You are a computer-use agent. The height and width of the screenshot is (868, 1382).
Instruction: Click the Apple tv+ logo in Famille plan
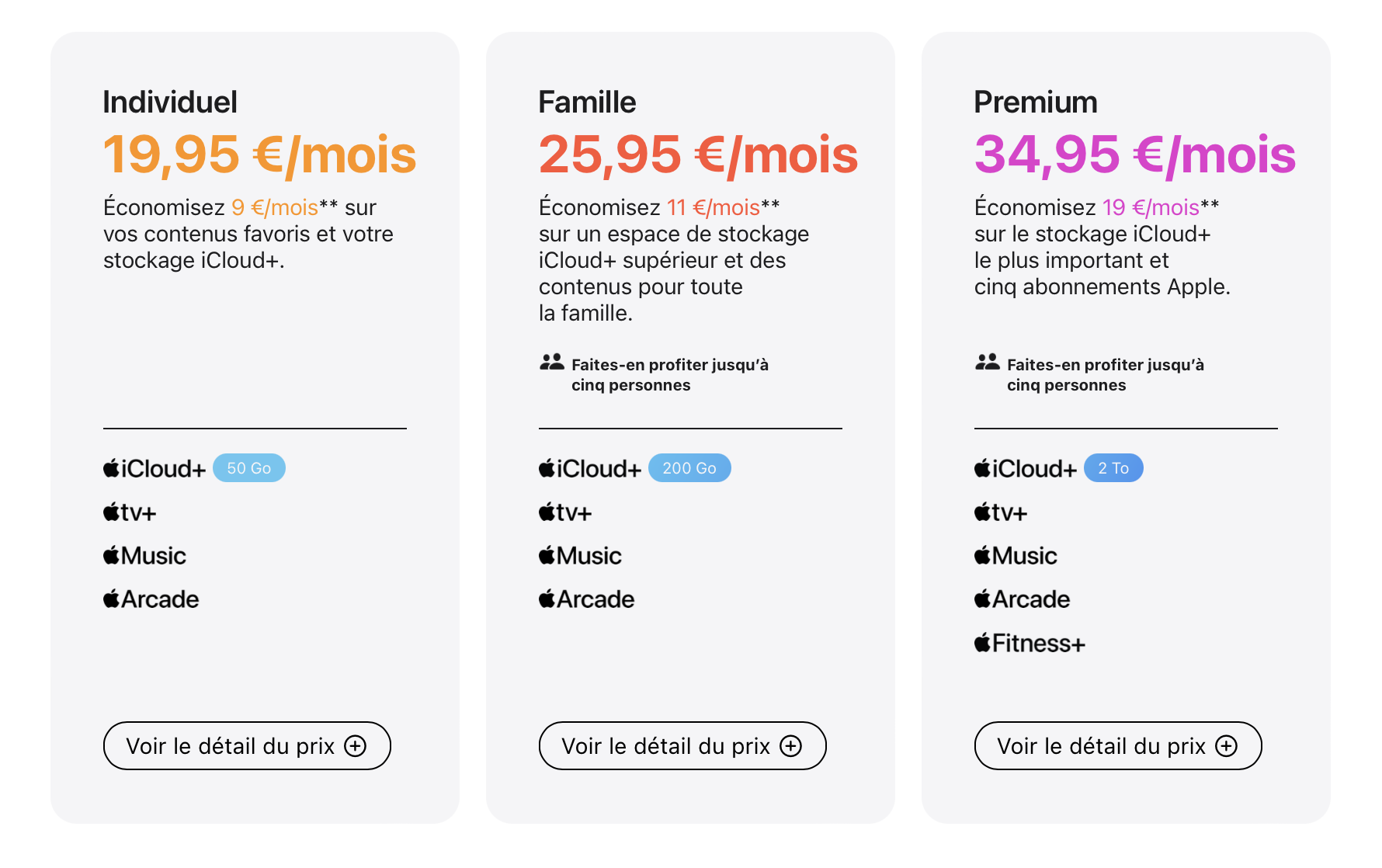click(x=565, y=512)
